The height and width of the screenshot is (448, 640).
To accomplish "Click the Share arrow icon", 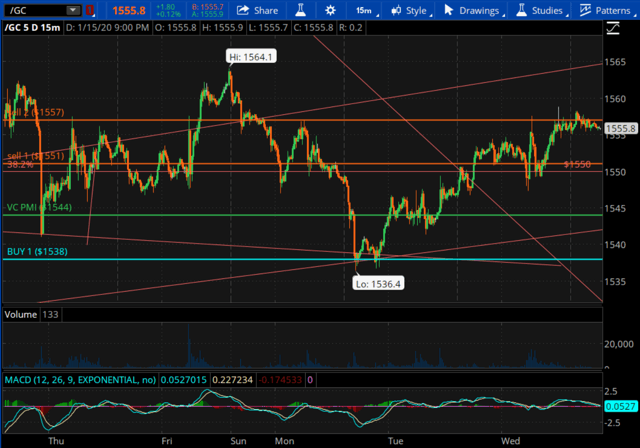I will 242,10.
